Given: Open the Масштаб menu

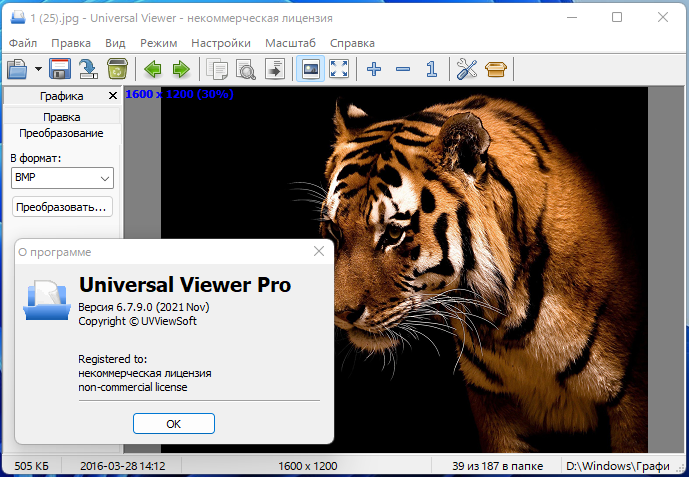Looking at the screenshot, I should (290, 43).
